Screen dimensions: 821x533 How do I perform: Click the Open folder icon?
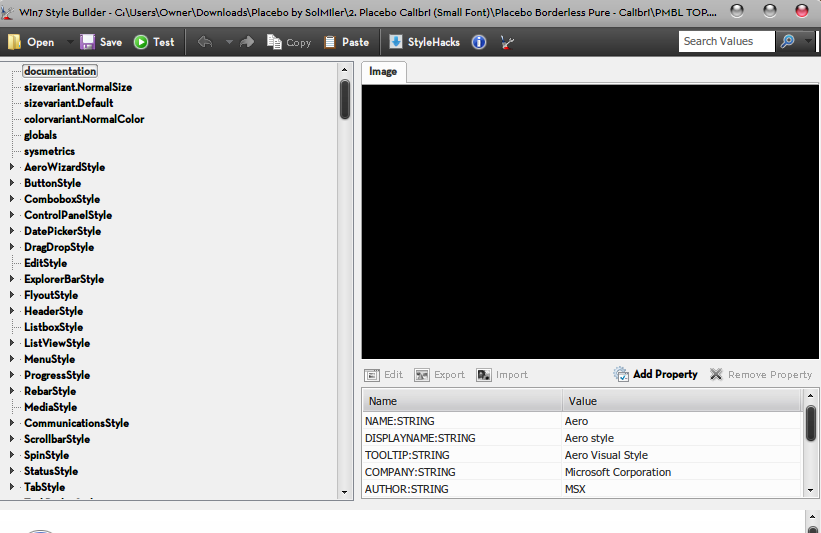[x=14, y=42]
